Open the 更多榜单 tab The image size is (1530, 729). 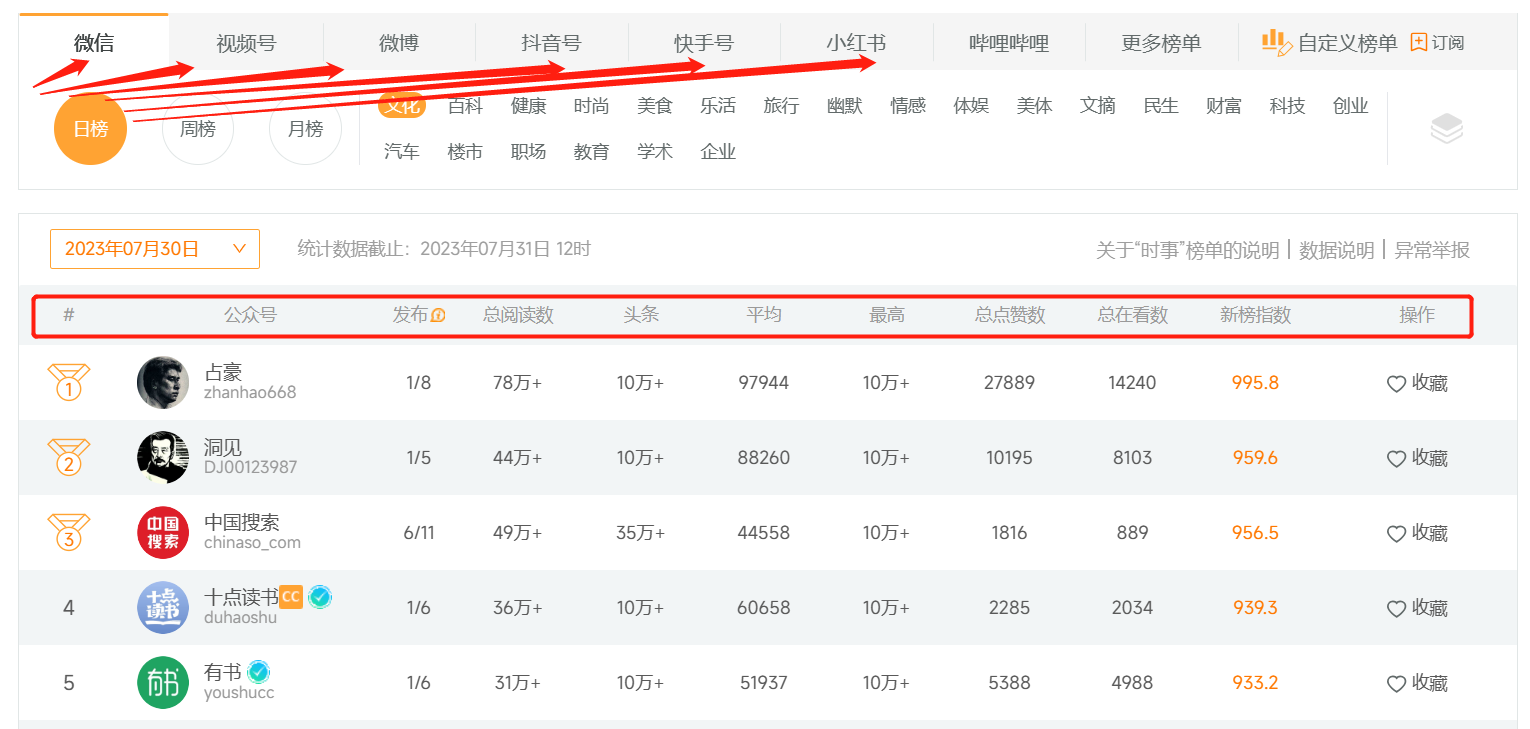[1161, 43]
